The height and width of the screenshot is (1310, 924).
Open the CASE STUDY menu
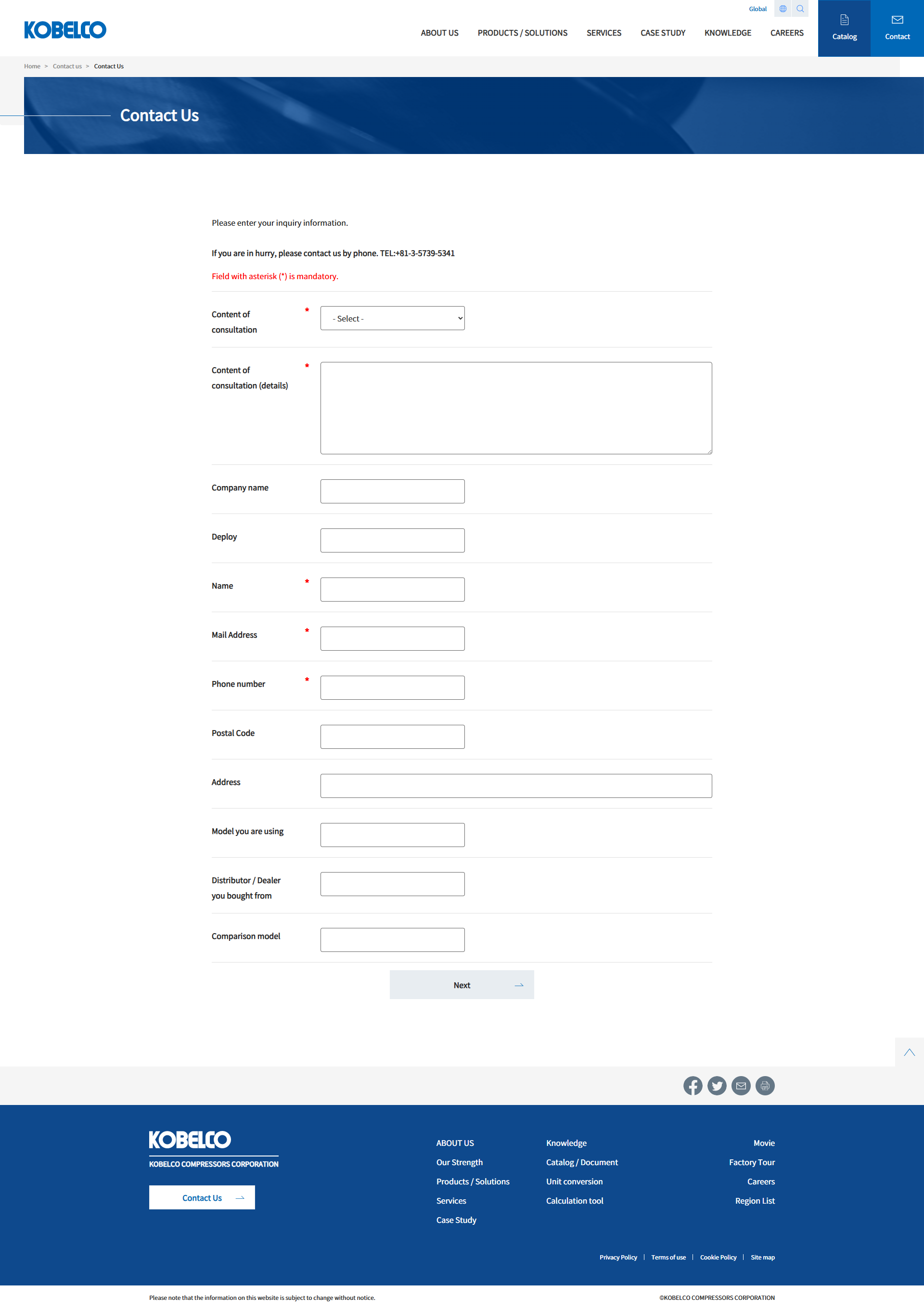(662, 33)
